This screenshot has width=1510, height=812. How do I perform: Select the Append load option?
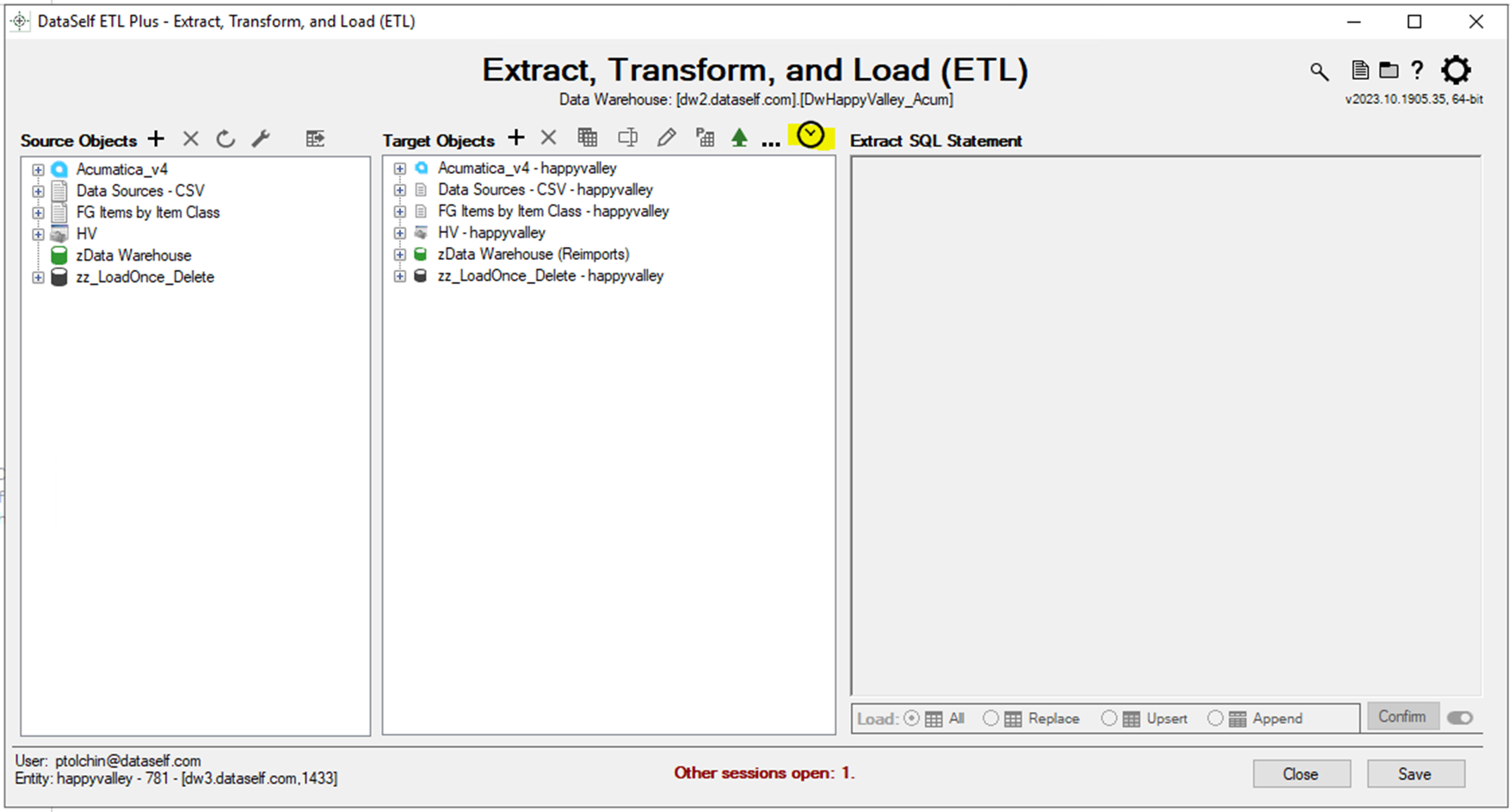(x=1215, y=718)
